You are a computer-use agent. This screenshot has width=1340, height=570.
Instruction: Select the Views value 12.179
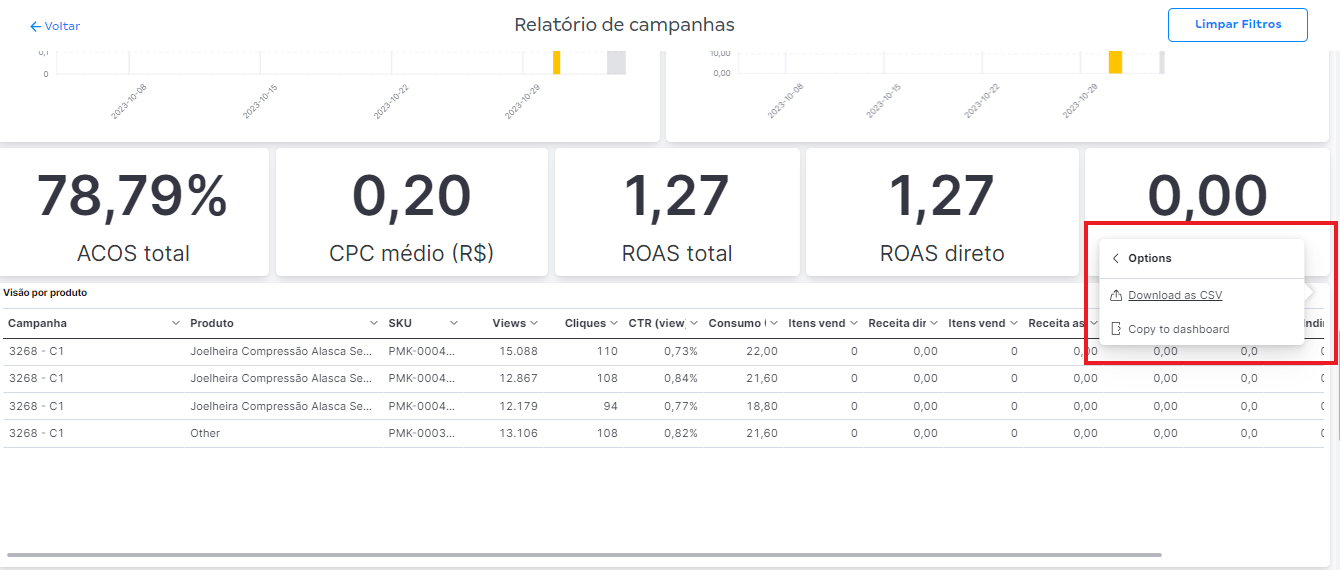(x=518, y=406)
